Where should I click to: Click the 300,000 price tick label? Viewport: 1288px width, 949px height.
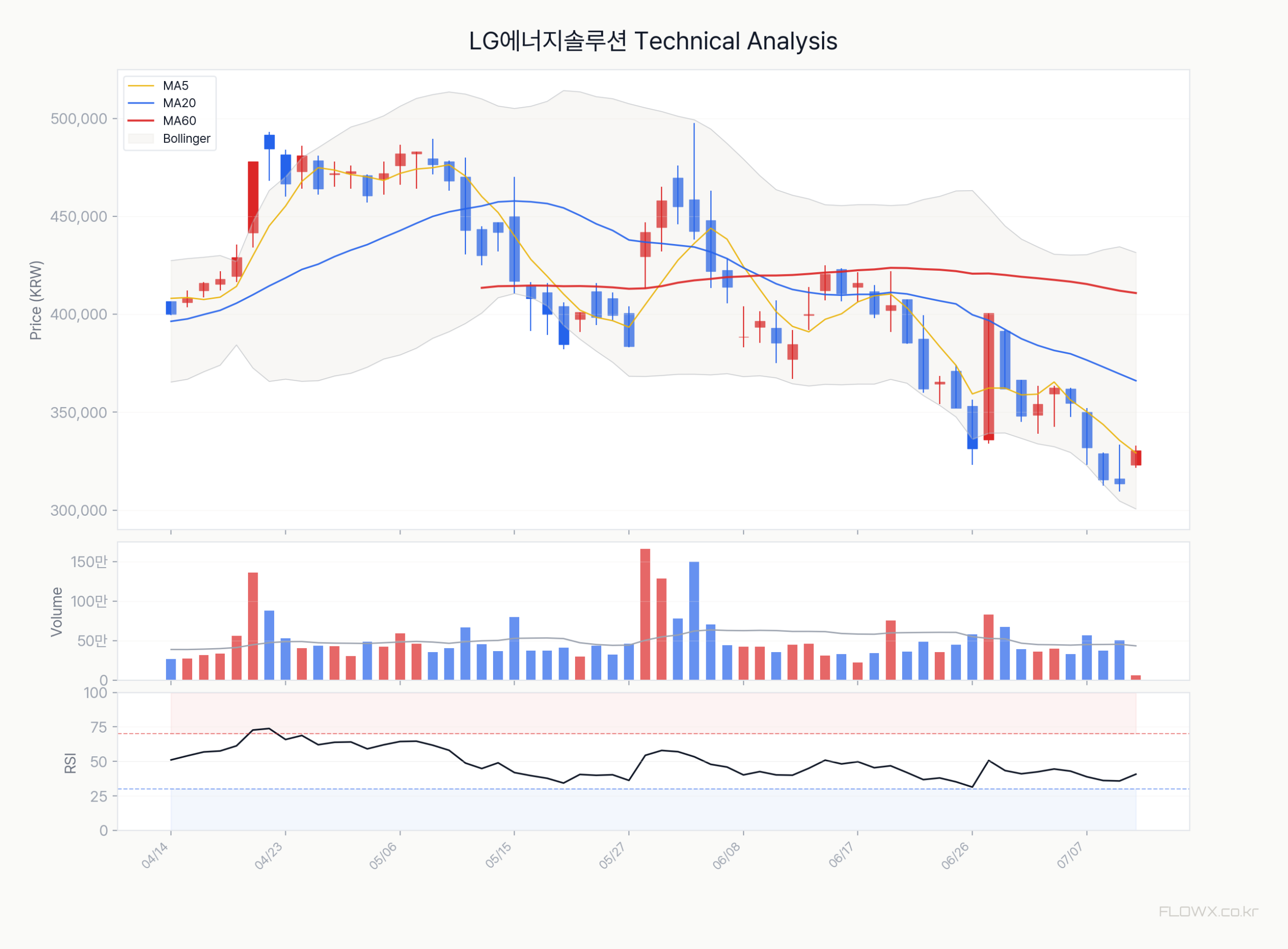coord(78,511)
